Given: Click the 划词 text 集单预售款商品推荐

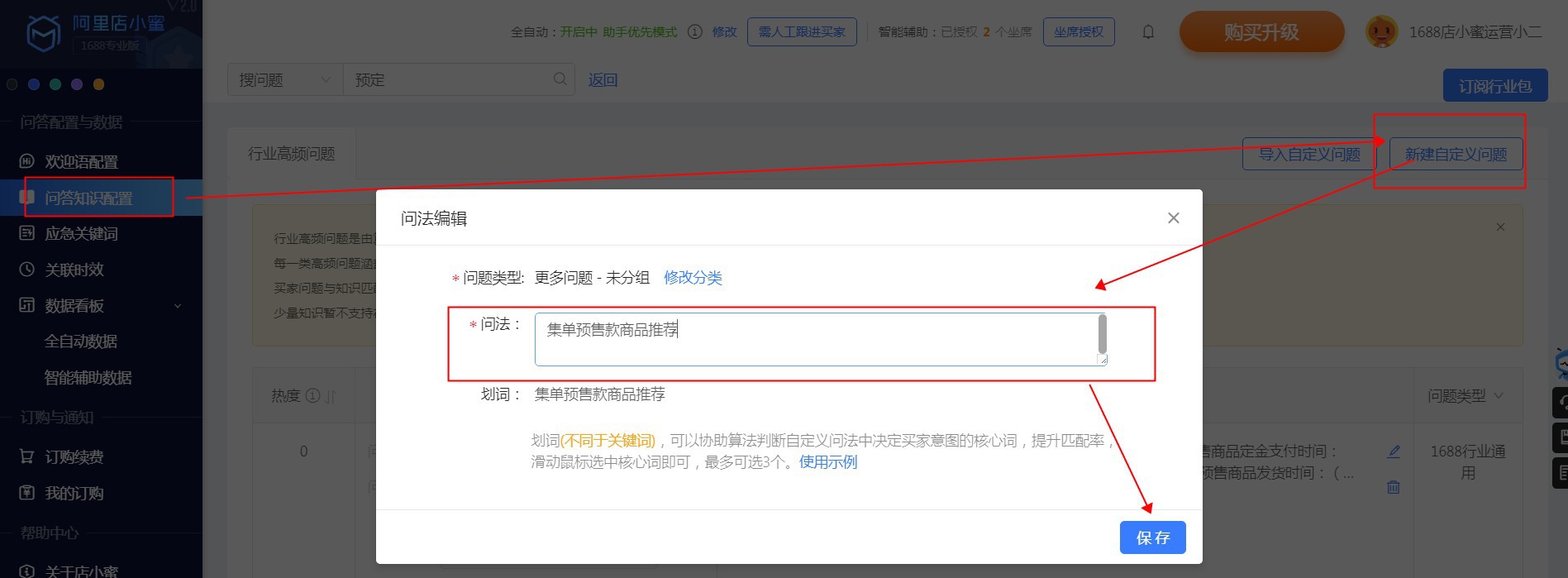Looking at the screenshot, I should pos(600,394).
